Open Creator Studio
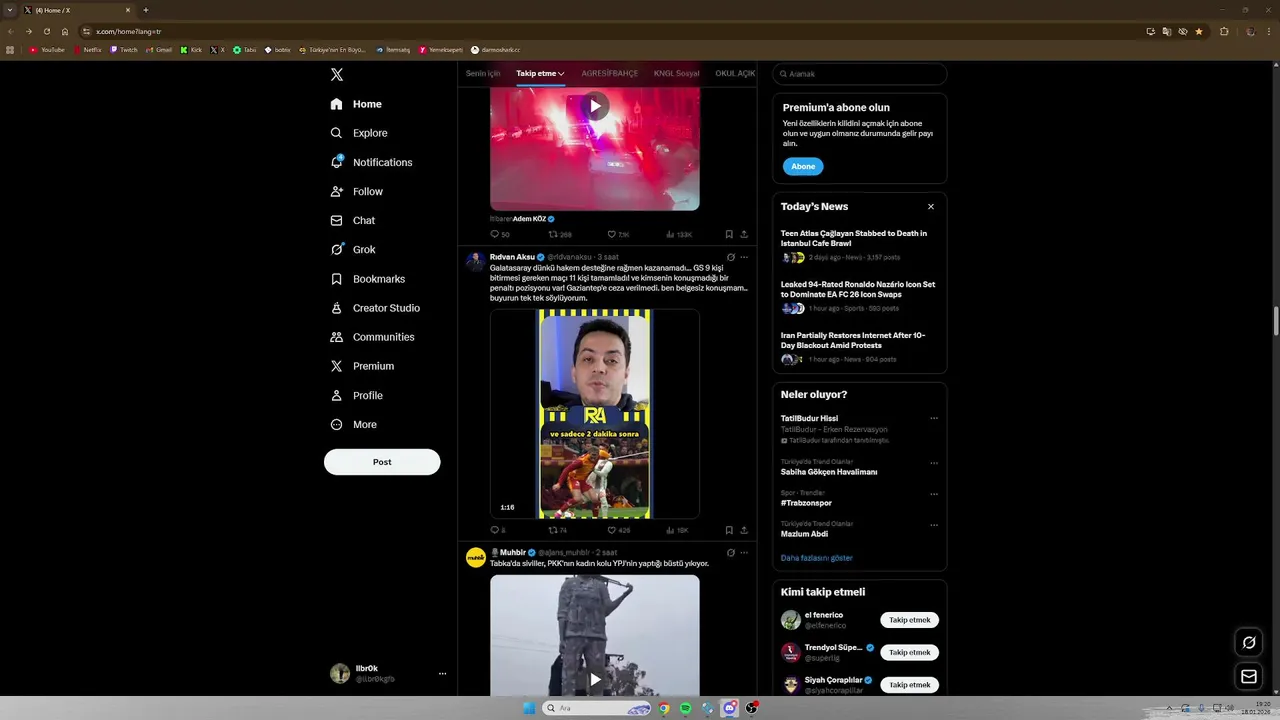Screen dimensions: 1280x720 coord(375,308)
